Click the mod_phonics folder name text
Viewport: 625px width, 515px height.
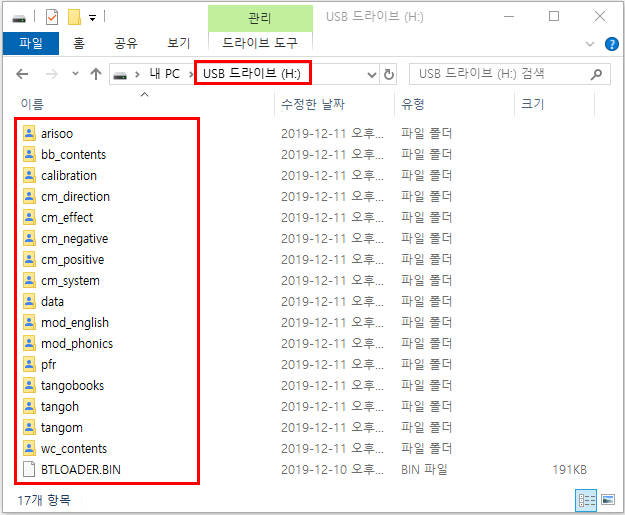[77, 344]
